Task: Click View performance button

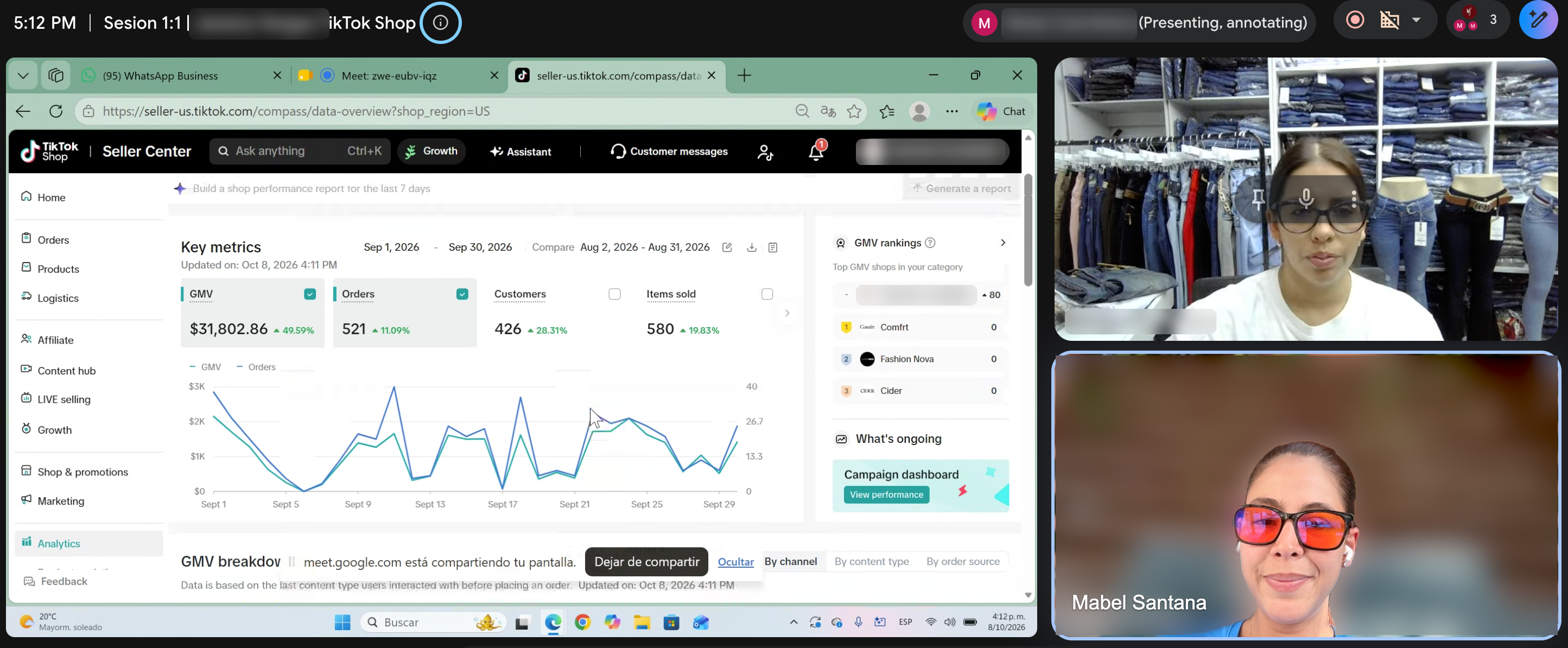Action: 886,494
